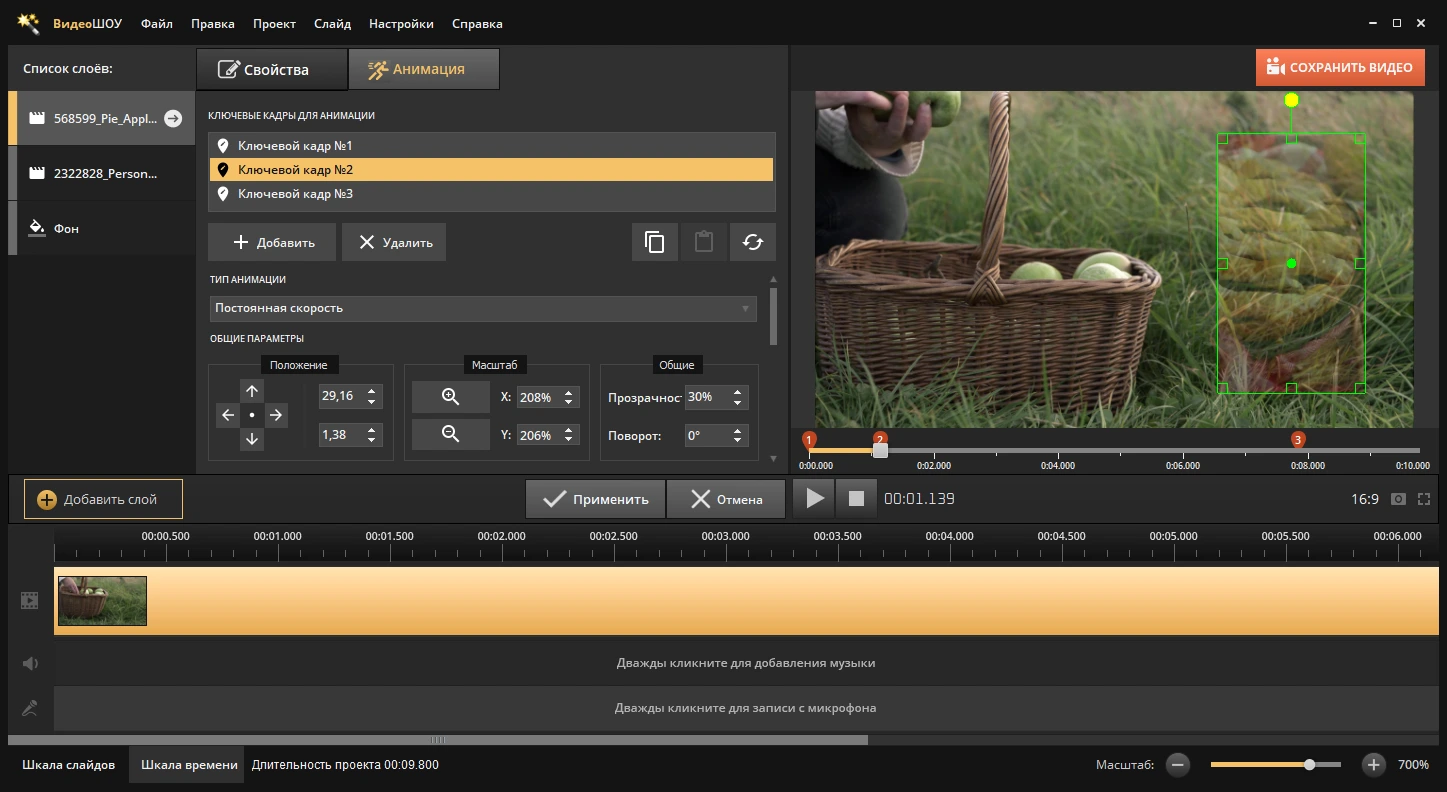The image size is (1447, 792).
Task: Open the Файл menu
Action: click(x=157, y=23)
